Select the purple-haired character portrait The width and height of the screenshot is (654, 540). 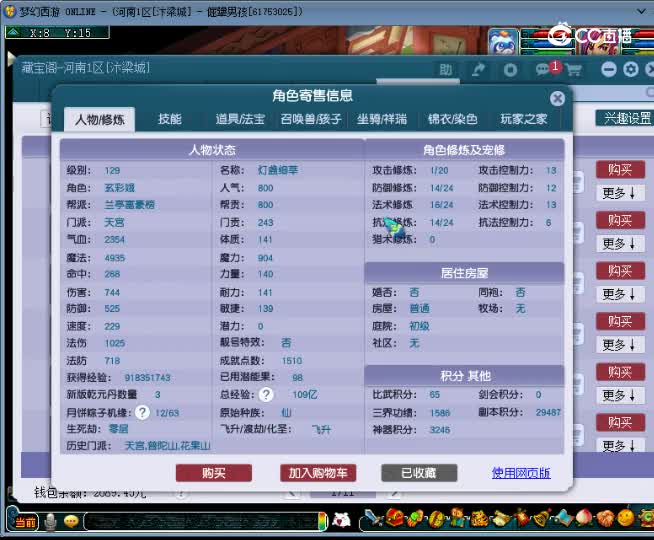[598, 41]
